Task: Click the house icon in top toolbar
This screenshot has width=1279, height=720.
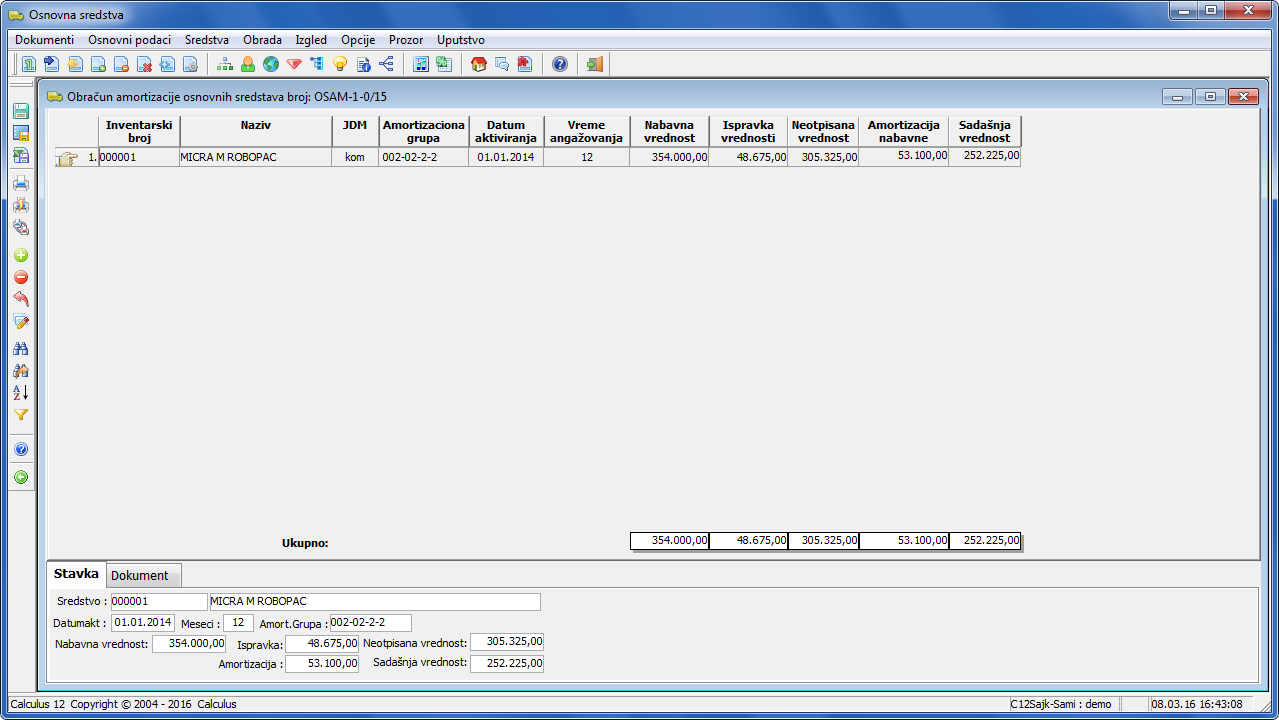Action: [x=479, y=64]
